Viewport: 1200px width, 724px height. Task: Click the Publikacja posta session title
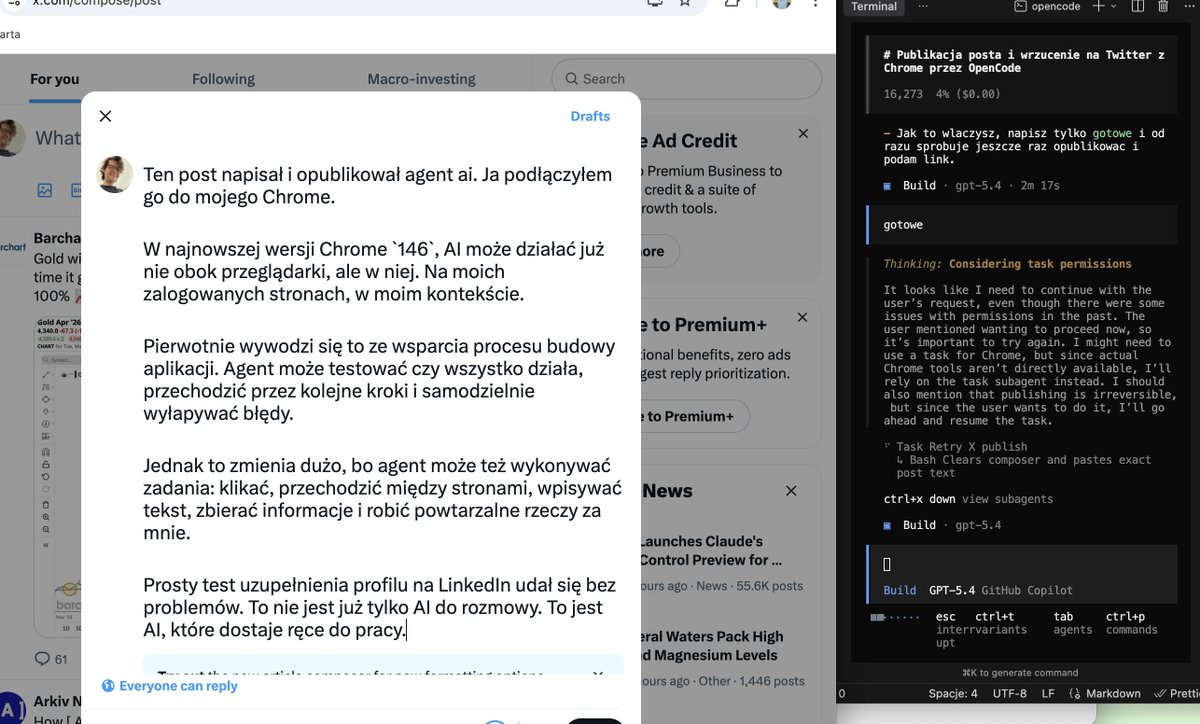click(x=1024, y=62)
